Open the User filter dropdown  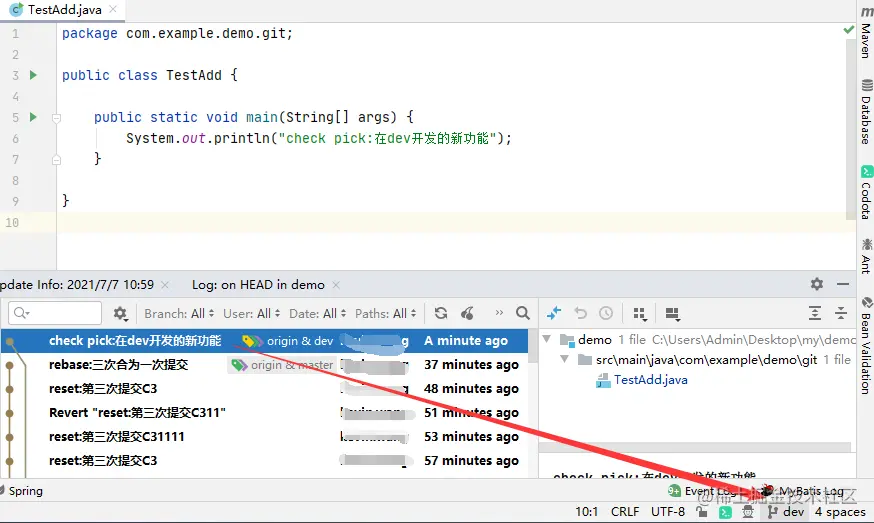coord(251,313)
